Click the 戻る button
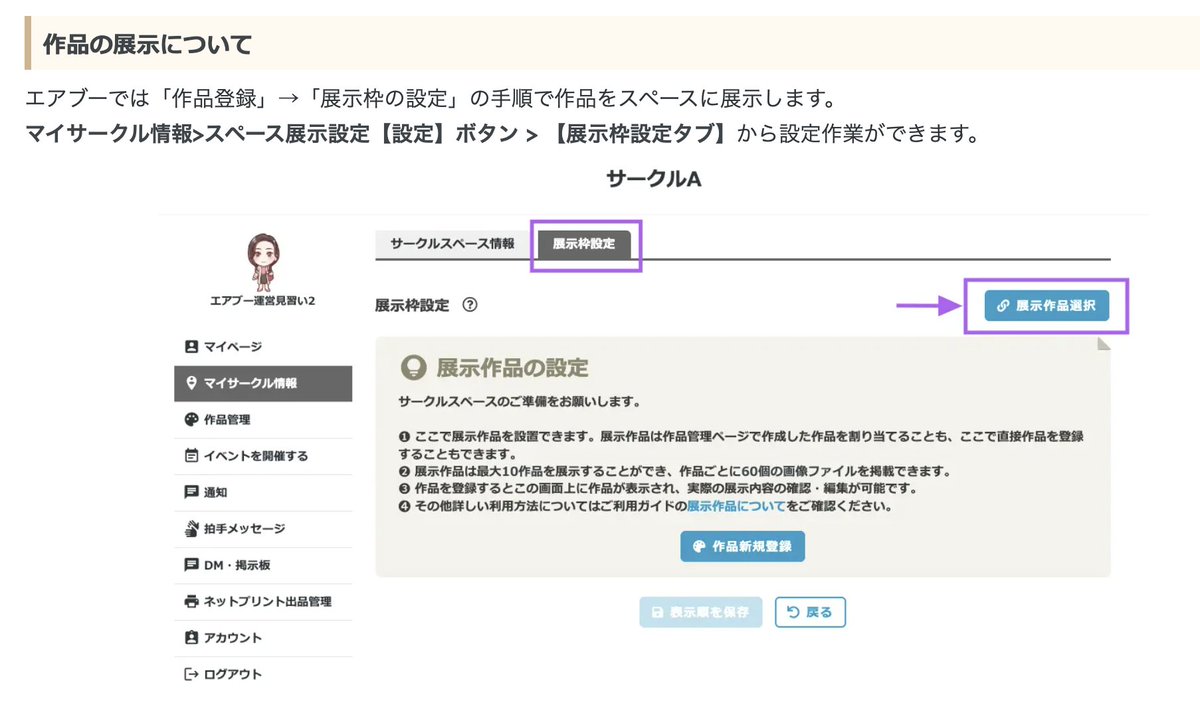Image resolution: width=1200 pixels, height=707 pixels. [810, 612]
